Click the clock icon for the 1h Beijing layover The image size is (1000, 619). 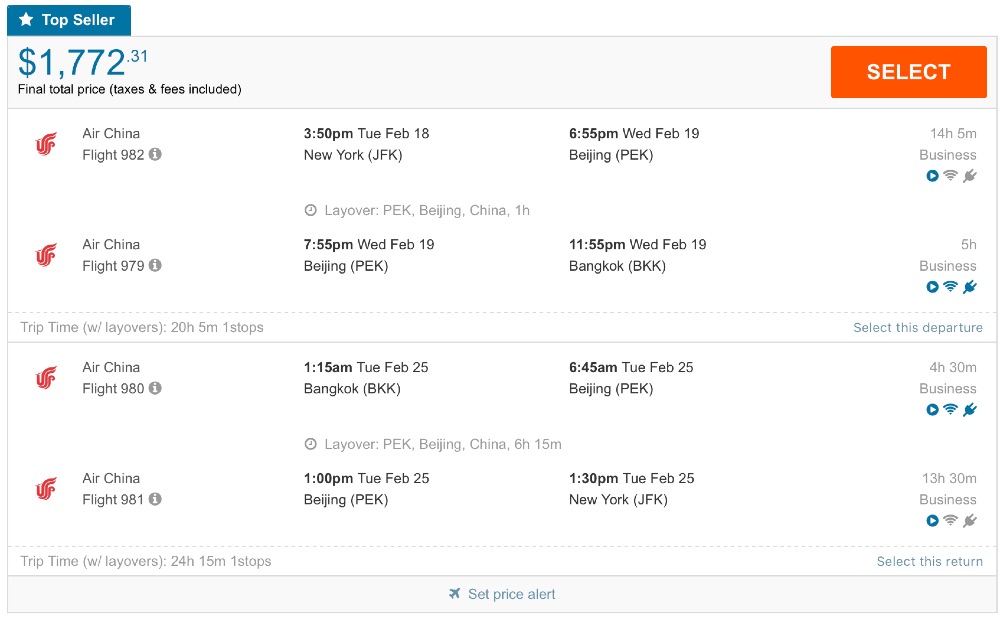(x=310, y=211)
